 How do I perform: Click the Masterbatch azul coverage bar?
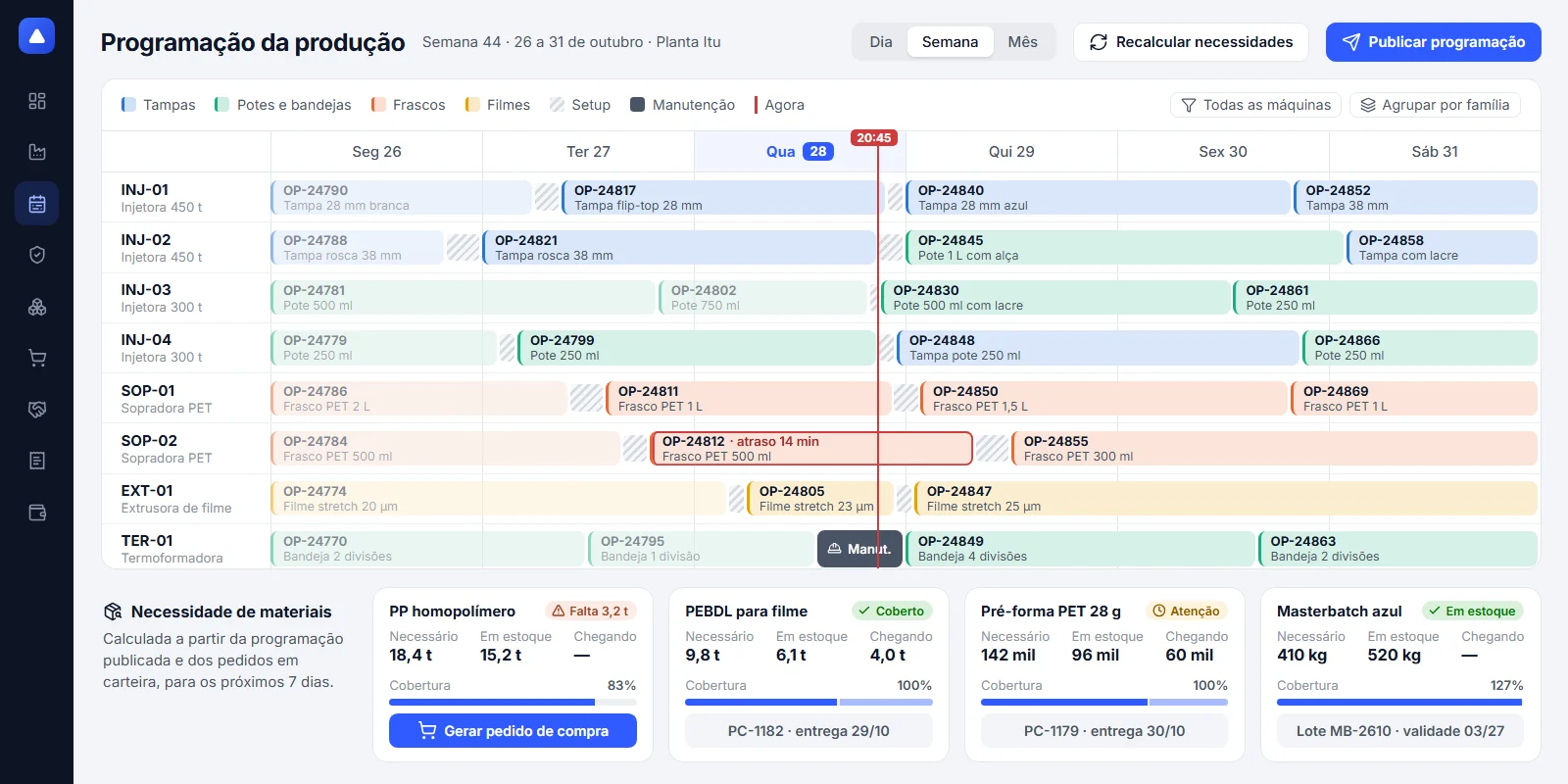point(1400,702)
